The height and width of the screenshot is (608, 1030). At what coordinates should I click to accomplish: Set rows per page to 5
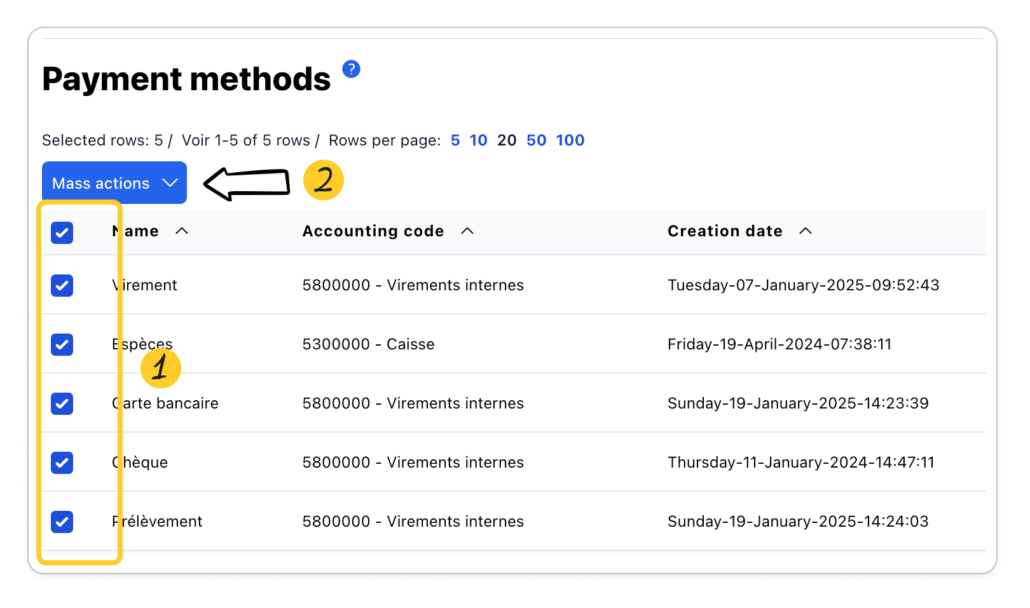click(455, 140)
